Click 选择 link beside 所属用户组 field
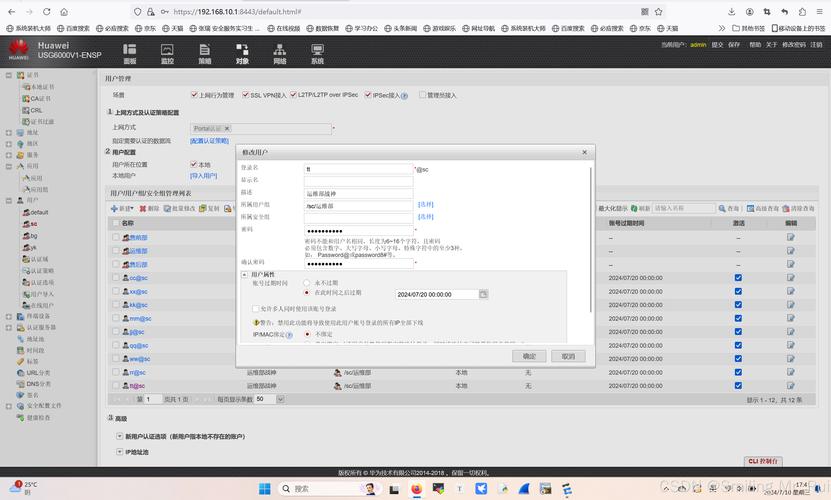The height and width of the screenshot is (500, 831). point(426,204)
